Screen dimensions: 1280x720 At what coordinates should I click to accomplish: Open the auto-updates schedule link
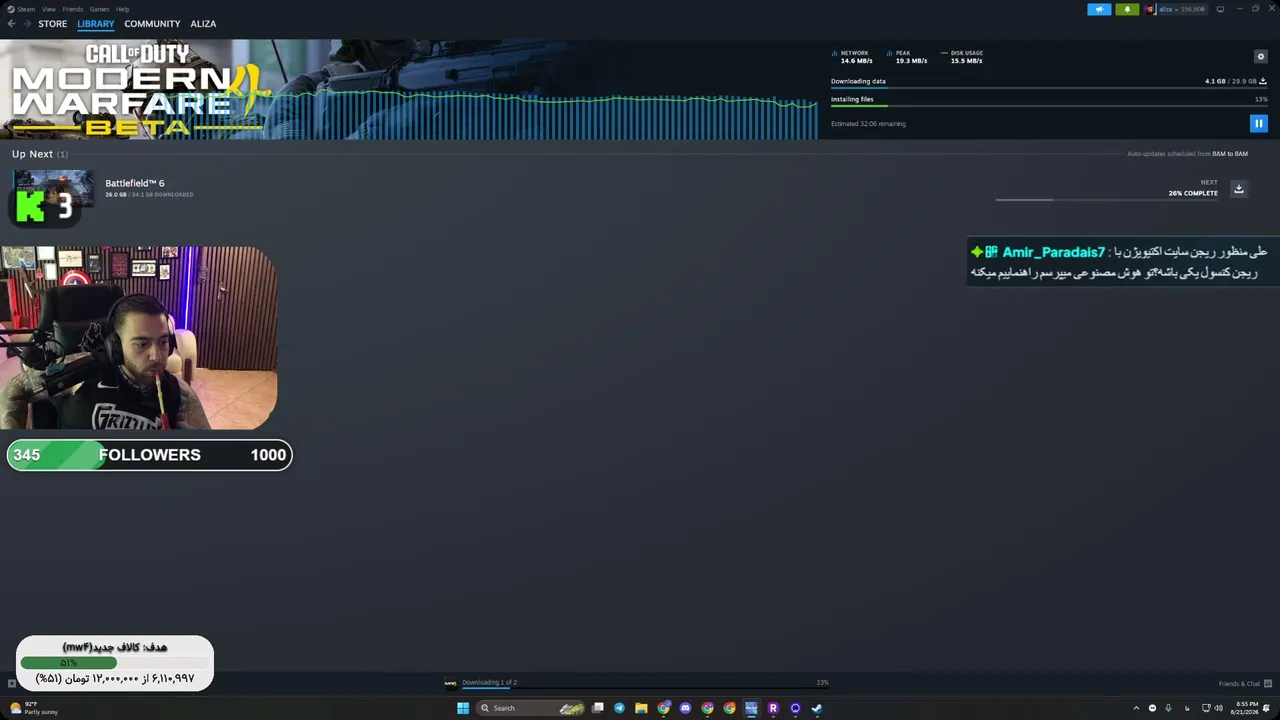click(1187, 154)
